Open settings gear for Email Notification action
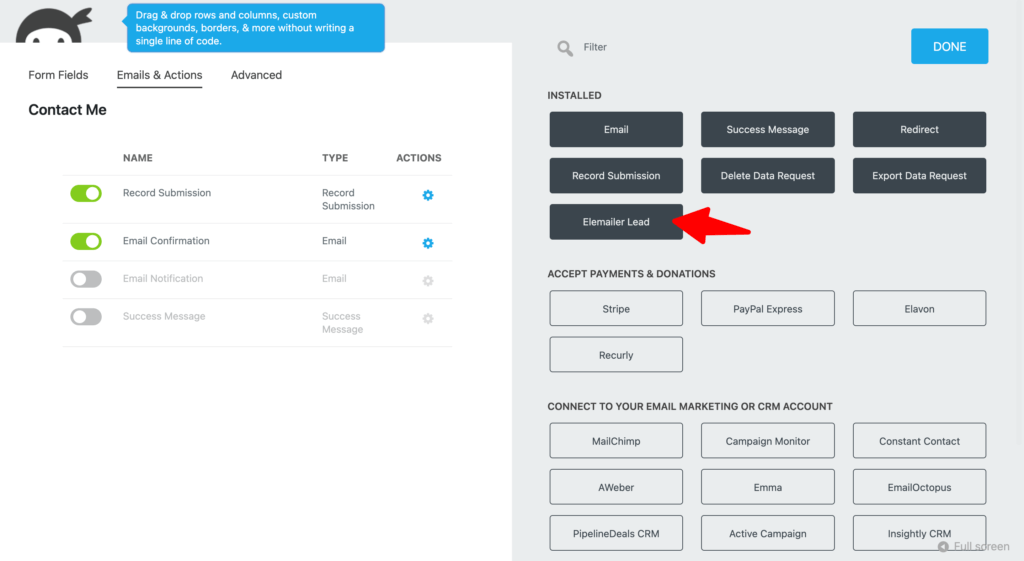Screen dimensions: 1024x561 tap(428, 281)
